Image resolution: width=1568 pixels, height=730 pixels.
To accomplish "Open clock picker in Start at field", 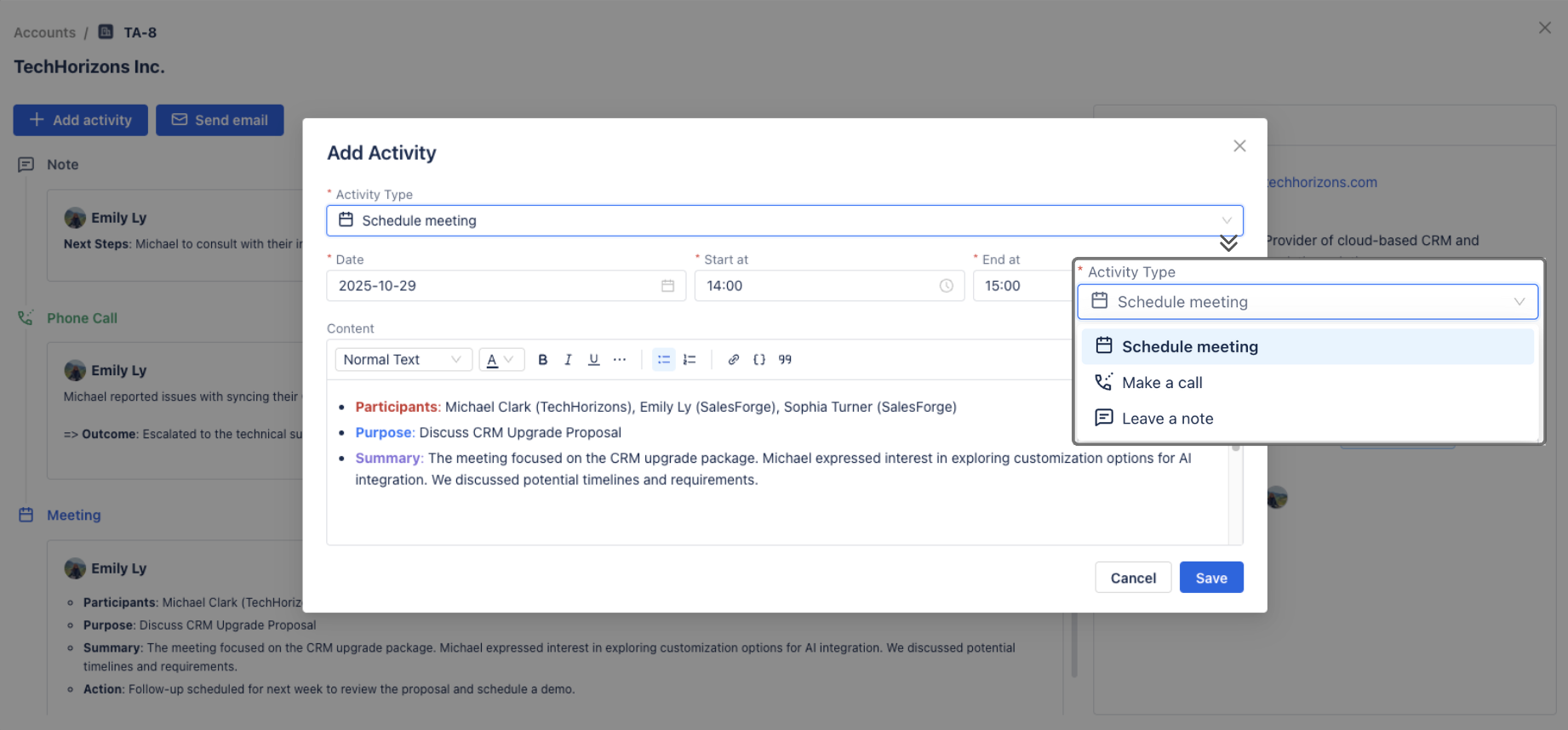I will coord(946,286).
